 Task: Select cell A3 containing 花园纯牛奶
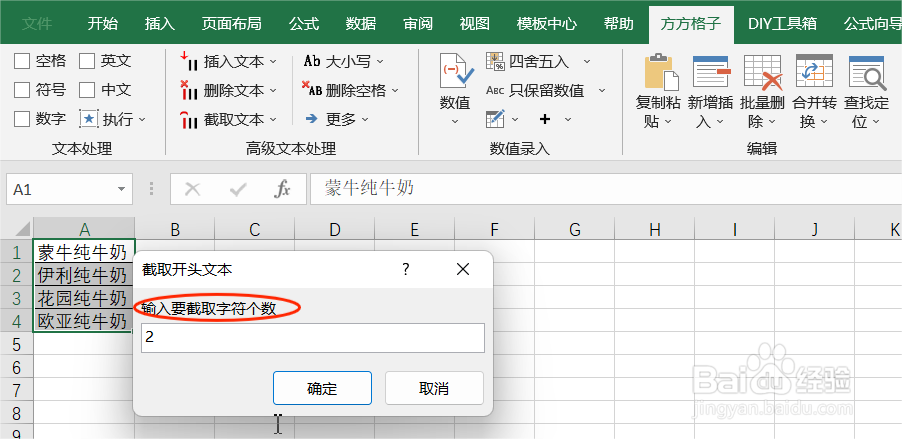pos(84,298)
